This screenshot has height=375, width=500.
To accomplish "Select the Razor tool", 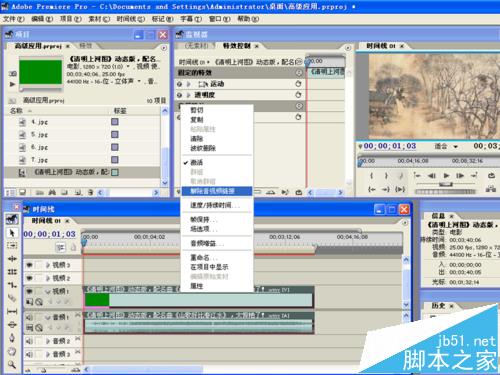I will coord(12,298).
